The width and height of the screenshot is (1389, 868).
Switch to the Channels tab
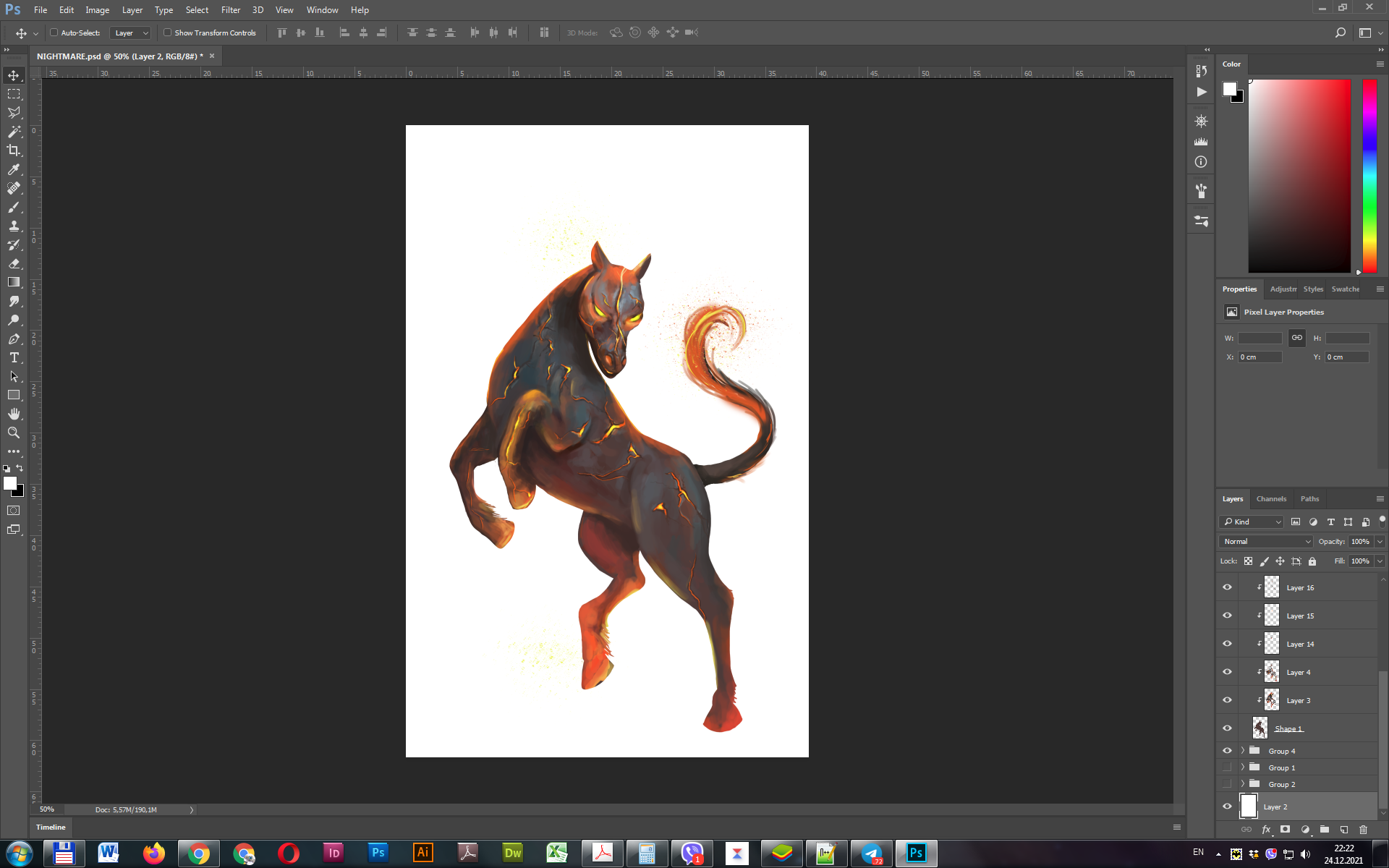pyautogui.click(x=1271, y=498)
